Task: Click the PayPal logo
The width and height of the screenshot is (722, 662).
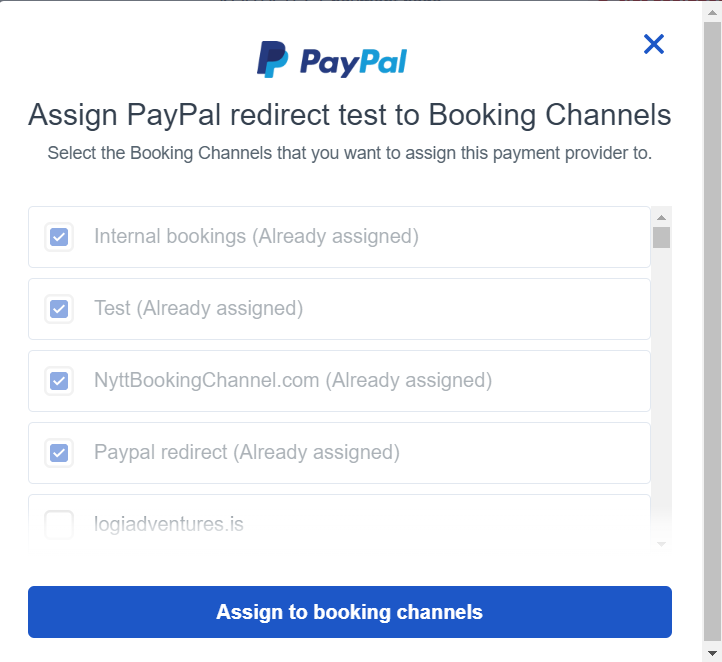Action: click(x=332, y=60)
